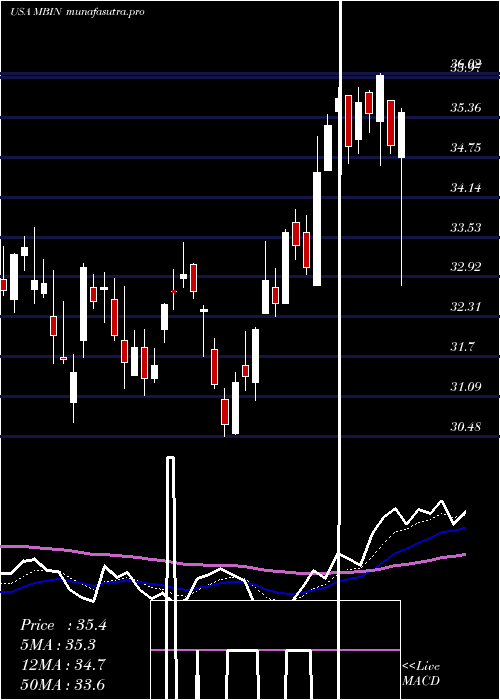
Task: Select the 31.09 price axis label
Action: coord(465,386)
